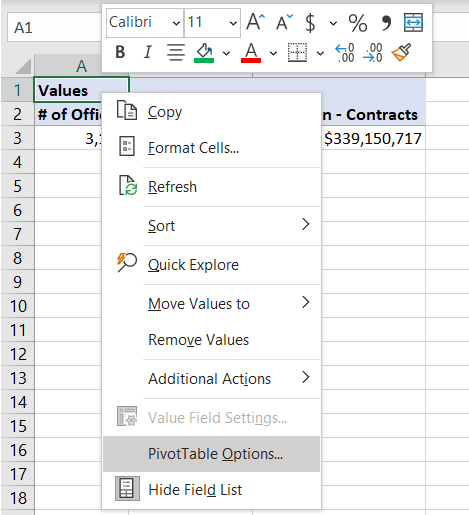The image size is (469, 515).
Task: Open Additional Actions entry
Action: 211,379
